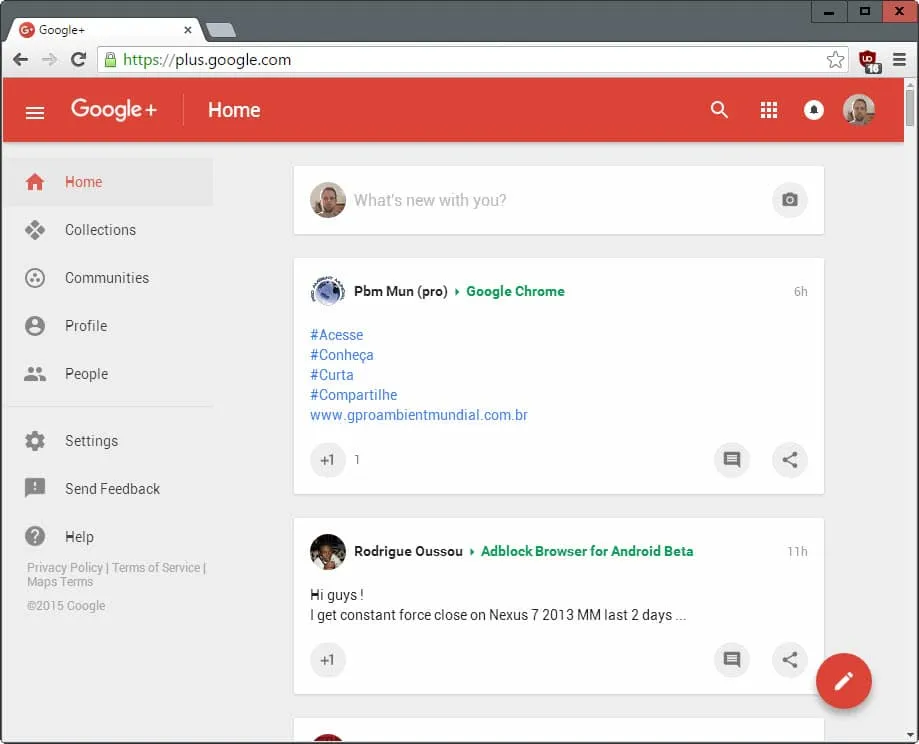Click the scrollbar down arrow
Screen dimensions: 919x744
[x=908, y=736]
